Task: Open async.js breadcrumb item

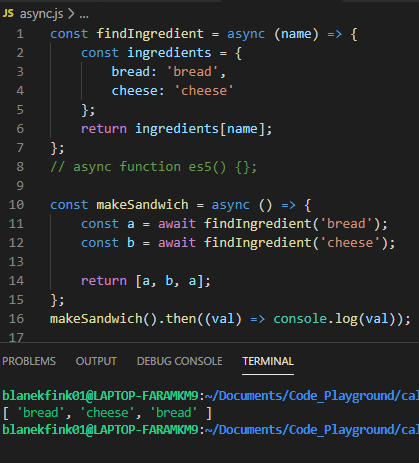Action: (x=41, y=14)
